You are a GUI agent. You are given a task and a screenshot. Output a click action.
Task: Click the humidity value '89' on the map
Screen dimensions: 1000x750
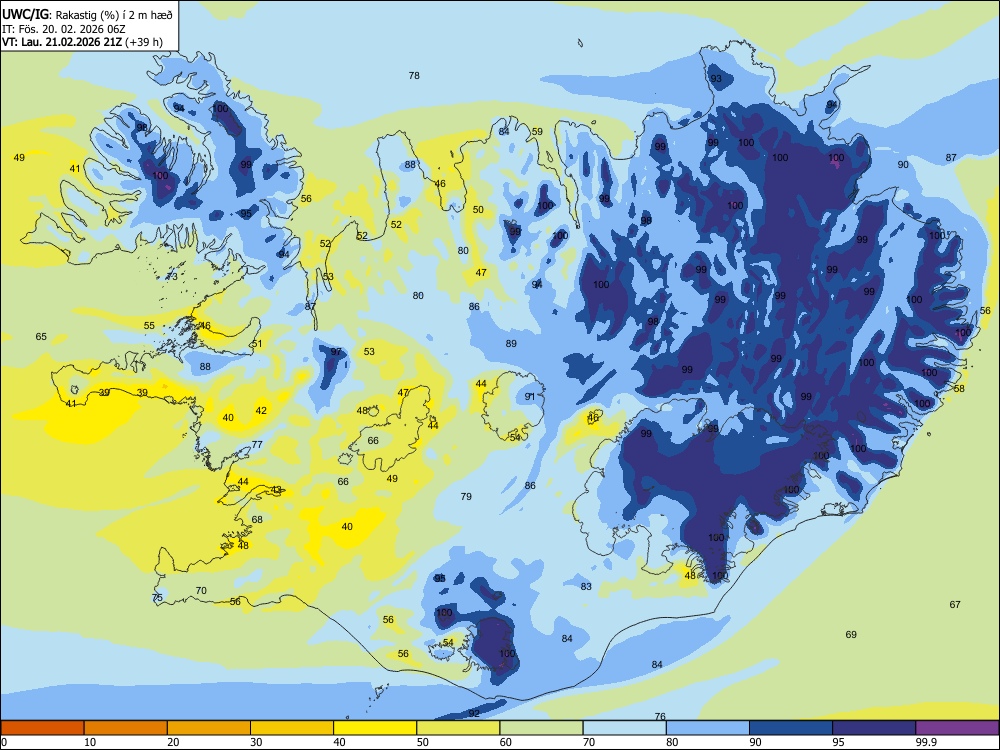[x=511, y=343]
